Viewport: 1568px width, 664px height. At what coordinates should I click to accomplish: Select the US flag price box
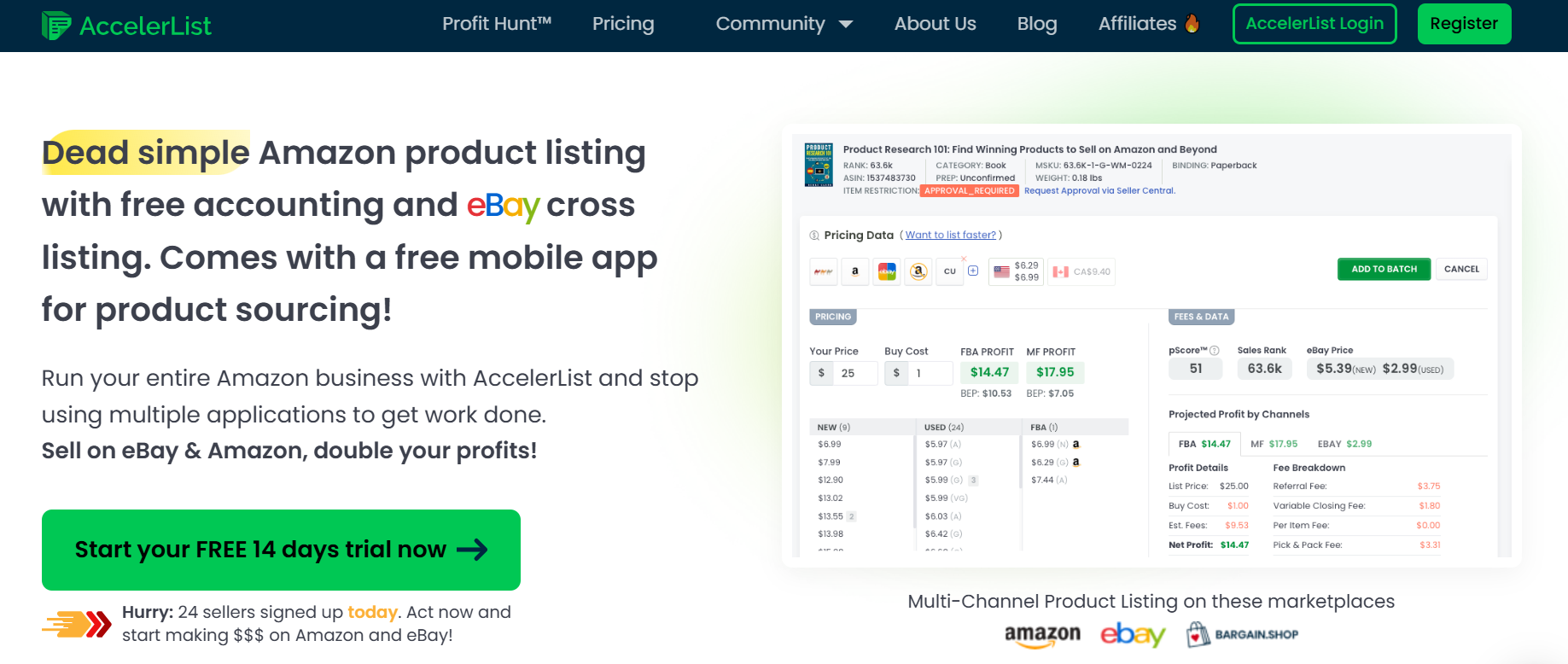(x=1016, y=271)
